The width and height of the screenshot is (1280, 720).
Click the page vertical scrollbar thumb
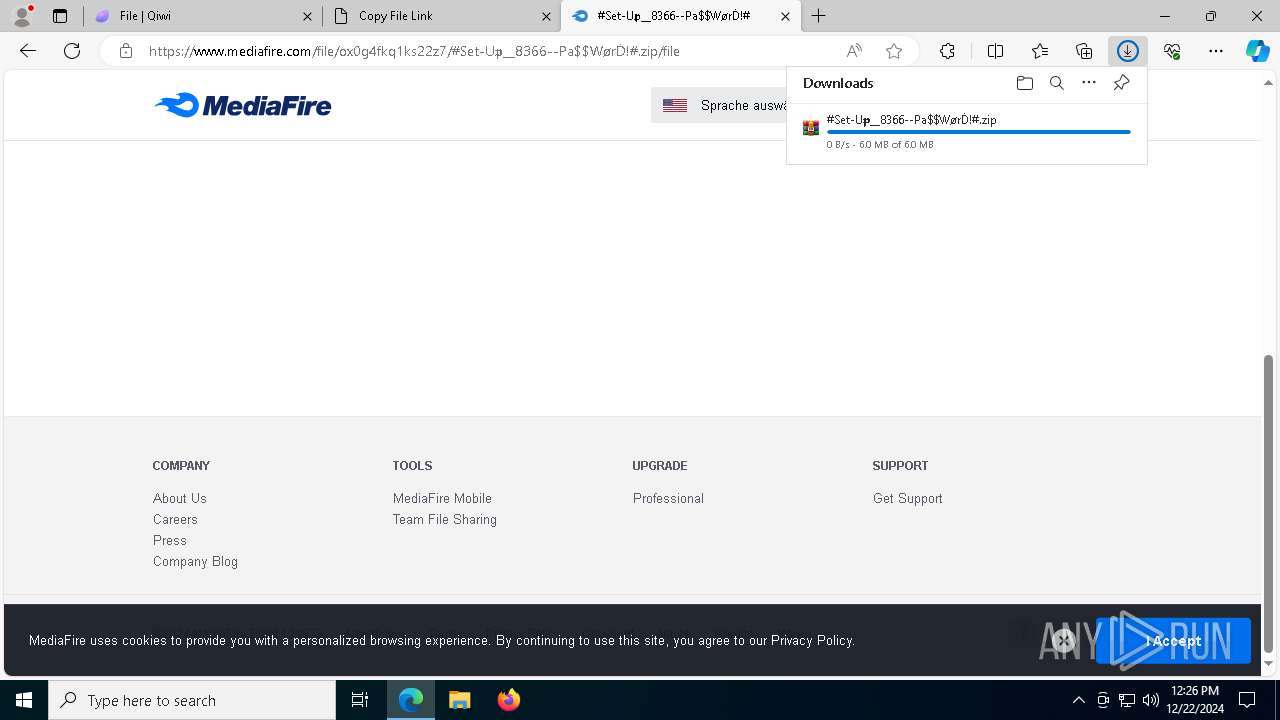point(1268,503)
